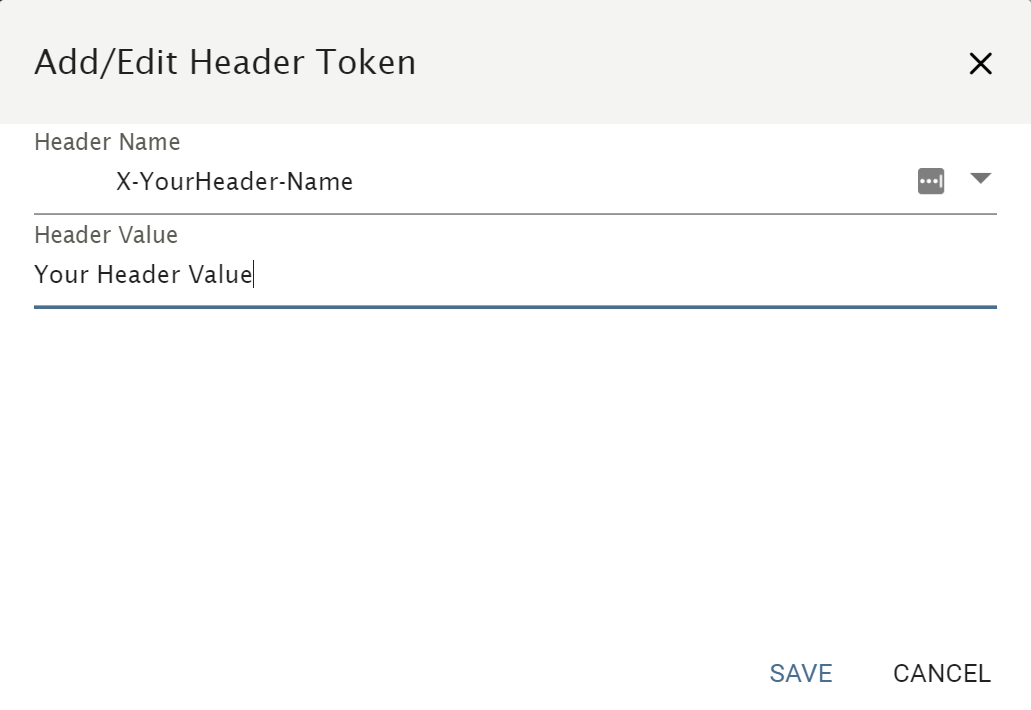
Task: Click blank space left of X-YourHeader-Name
Action: coord(72,182)
